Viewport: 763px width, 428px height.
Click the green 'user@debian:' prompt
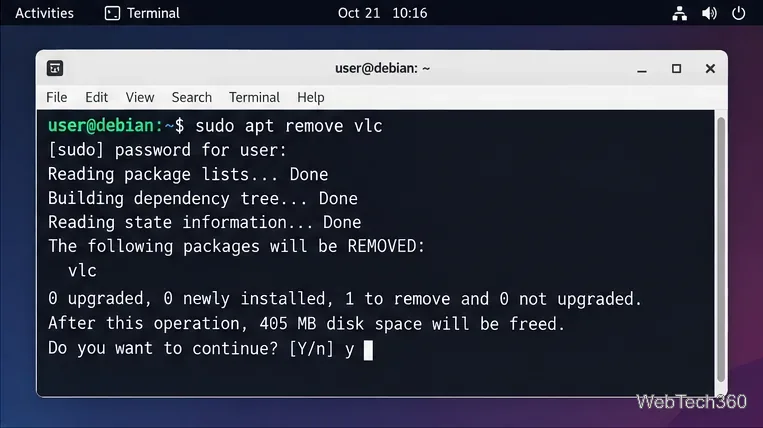coord(105,126)
